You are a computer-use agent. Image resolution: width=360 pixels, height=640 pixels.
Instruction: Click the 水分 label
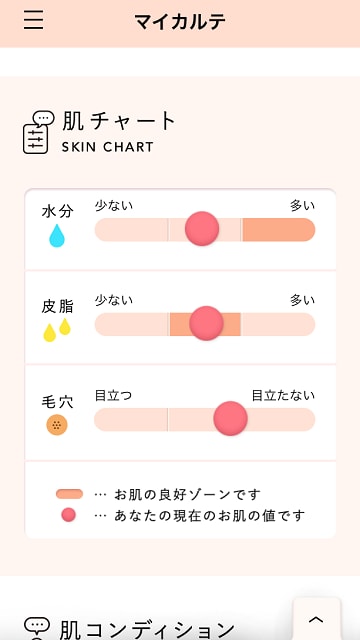click(58, 212)
